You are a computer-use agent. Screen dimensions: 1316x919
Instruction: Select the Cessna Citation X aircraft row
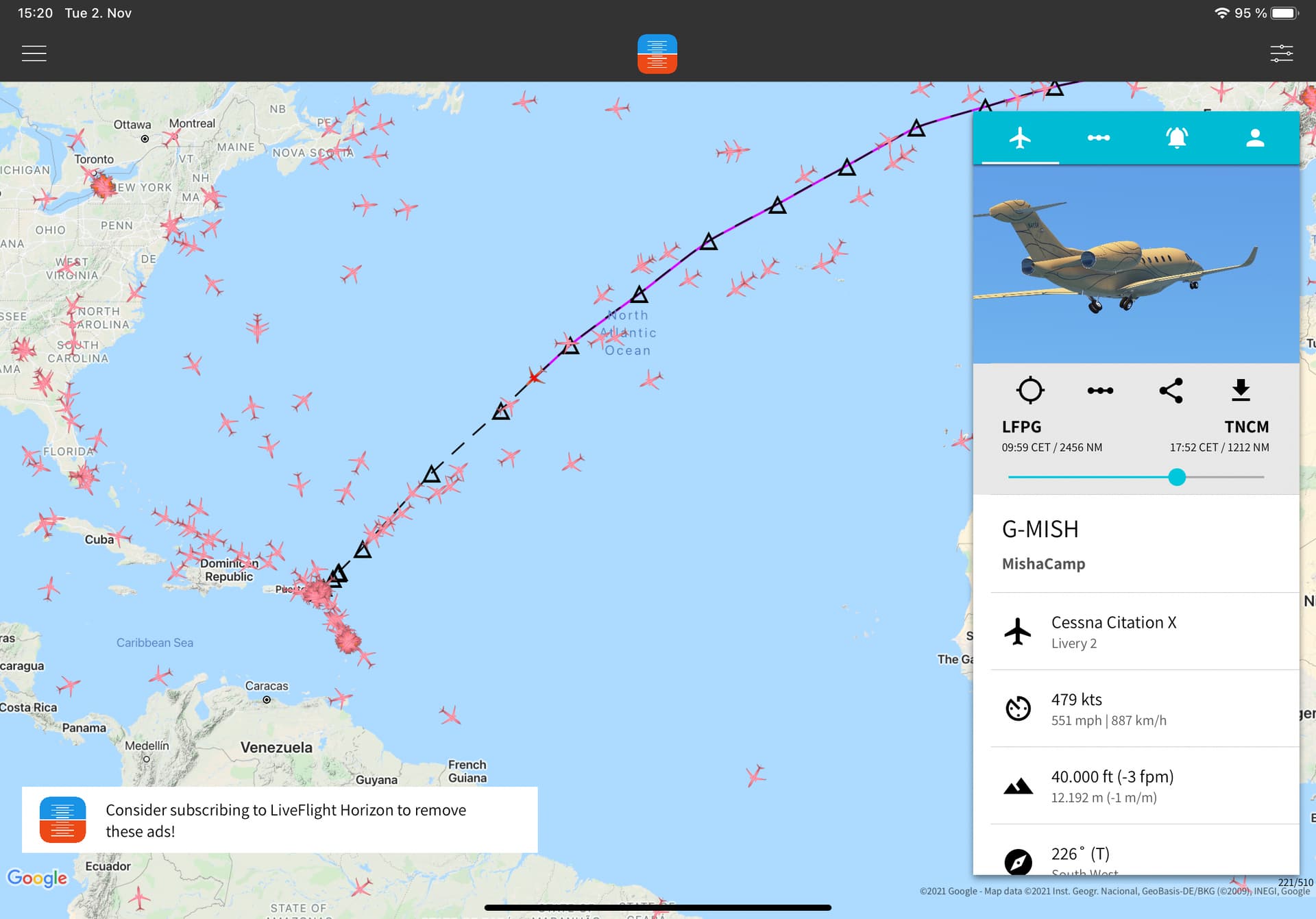(x=1145, y=631)
